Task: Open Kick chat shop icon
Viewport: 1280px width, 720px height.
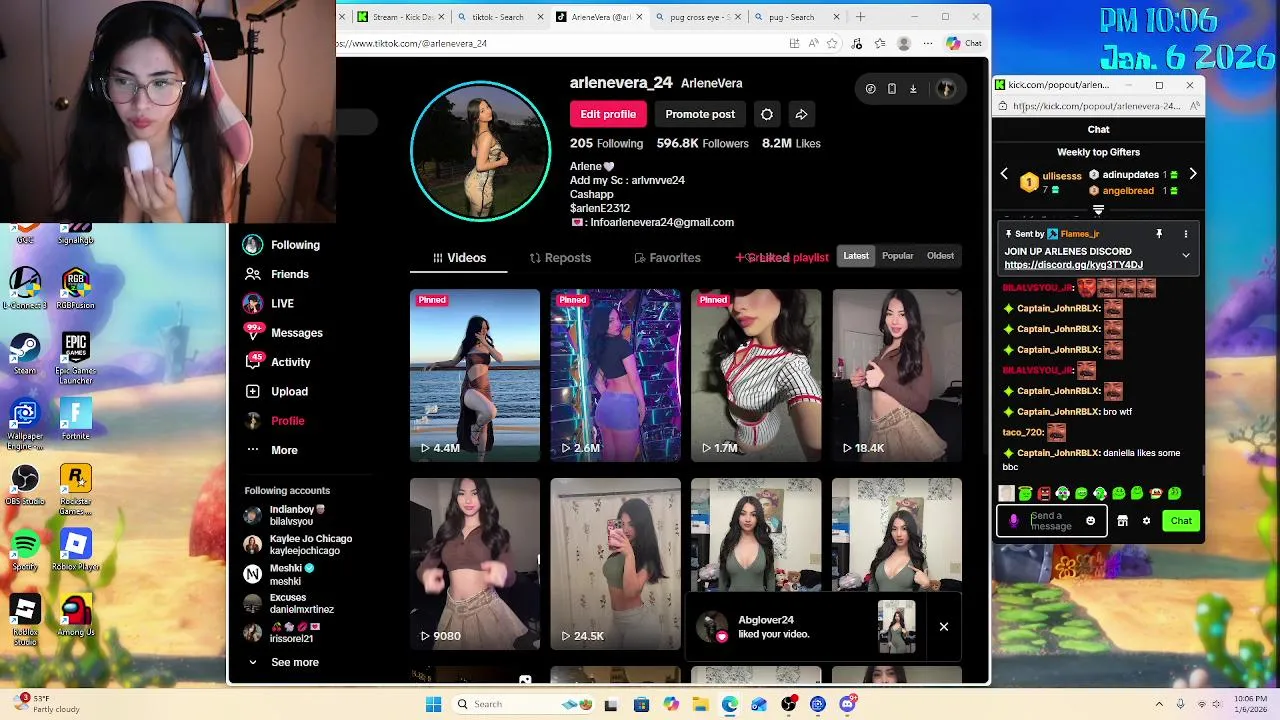Action: tap(1122, 521)
